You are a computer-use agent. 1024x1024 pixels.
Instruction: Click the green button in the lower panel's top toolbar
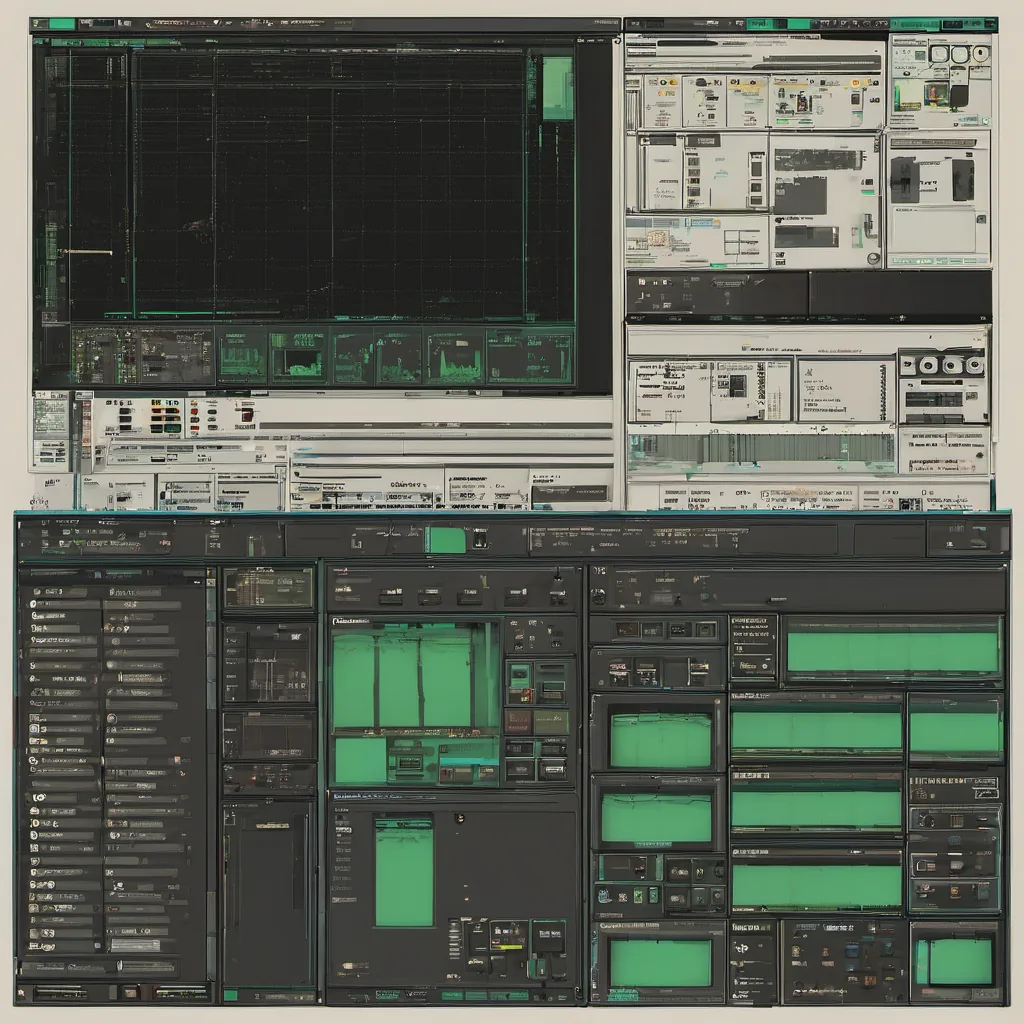[446, 540]
